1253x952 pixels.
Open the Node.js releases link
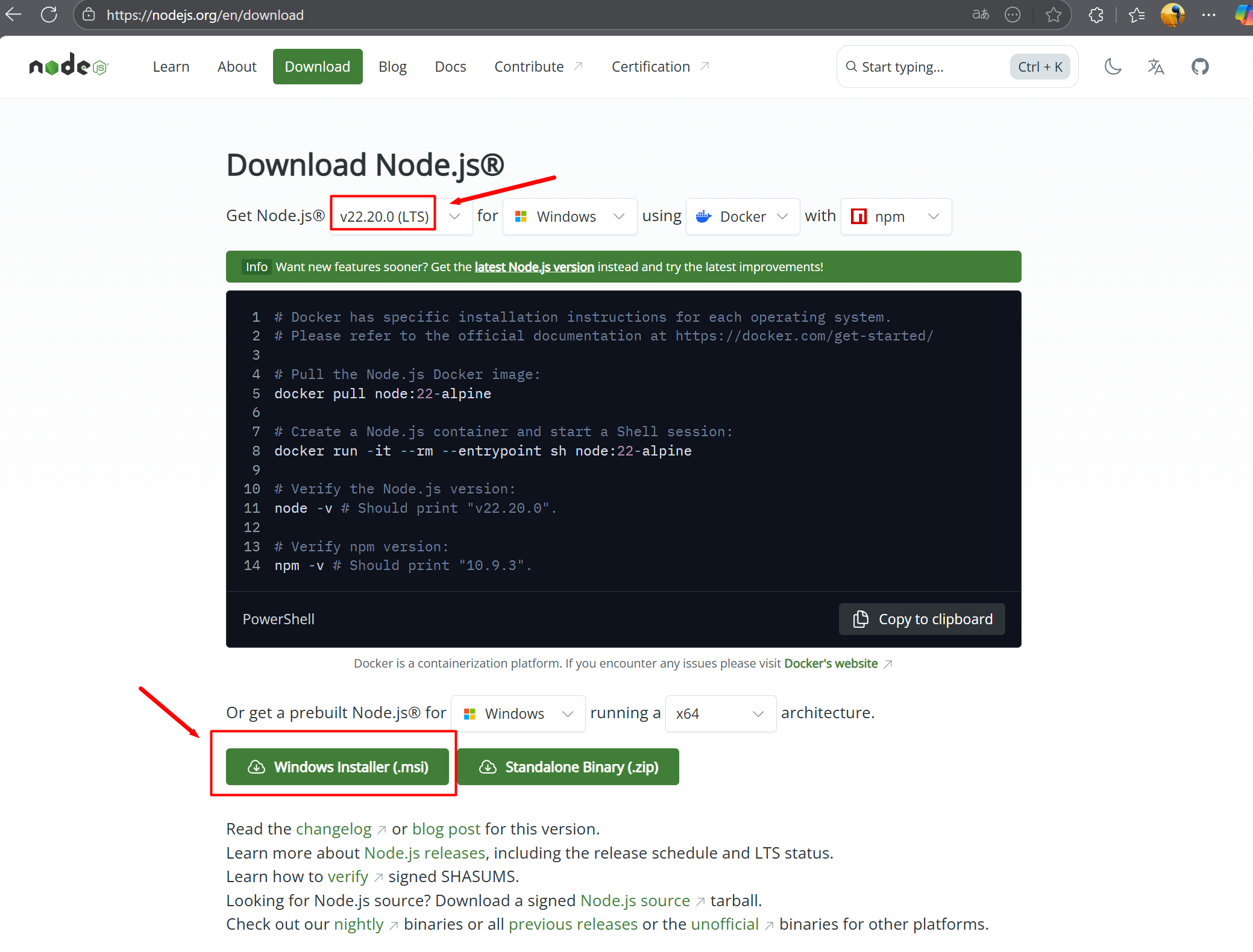point(425,853)
